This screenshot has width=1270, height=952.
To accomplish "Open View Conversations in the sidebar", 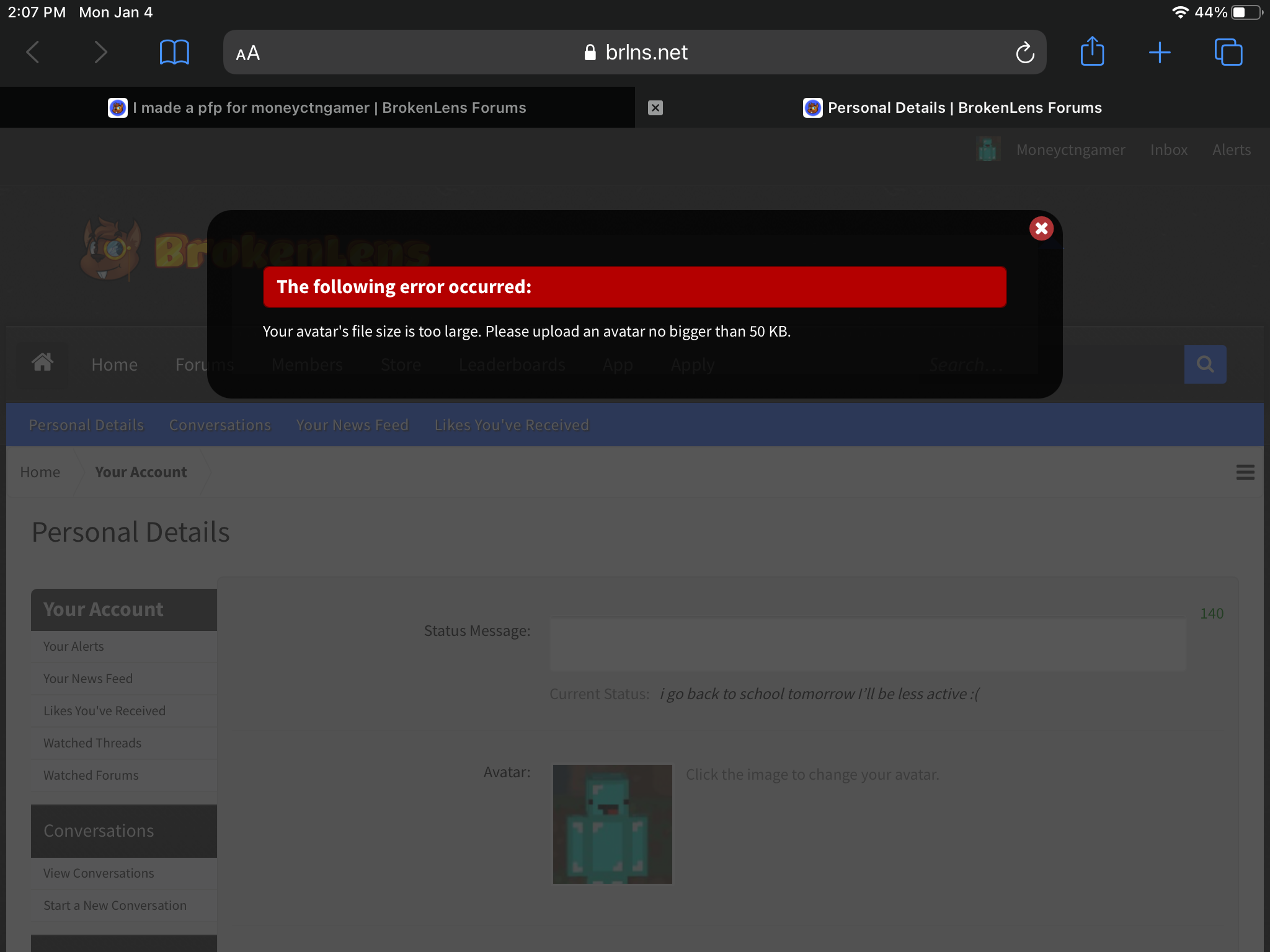I will click(99, 873).
